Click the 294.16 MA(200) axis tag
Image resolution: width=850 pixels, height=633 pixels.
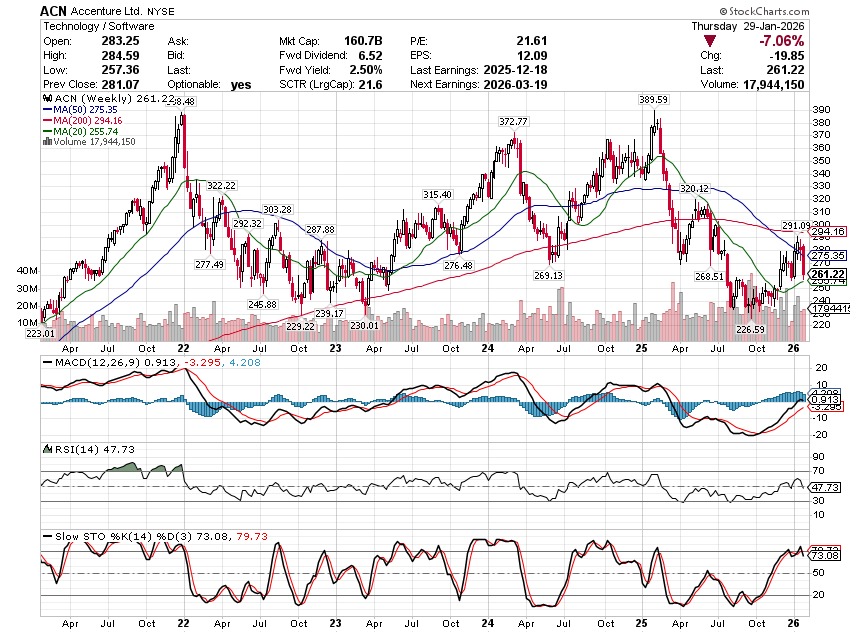[x=828, y=232]
